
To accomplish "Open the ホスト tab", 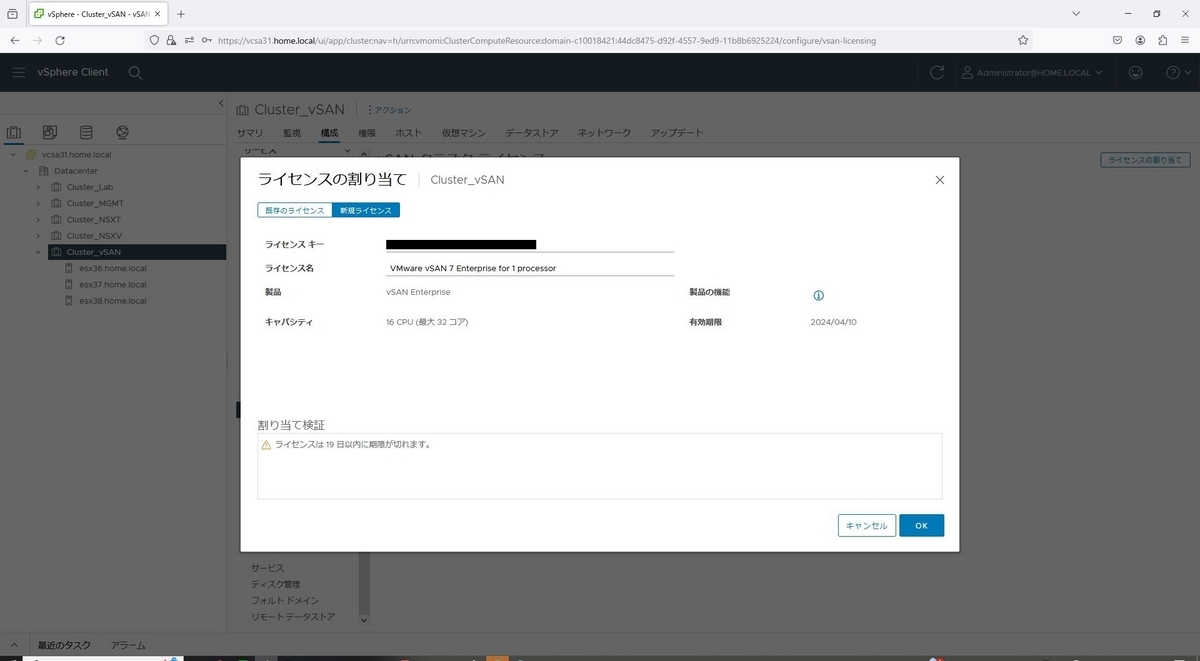I will 409,133.
